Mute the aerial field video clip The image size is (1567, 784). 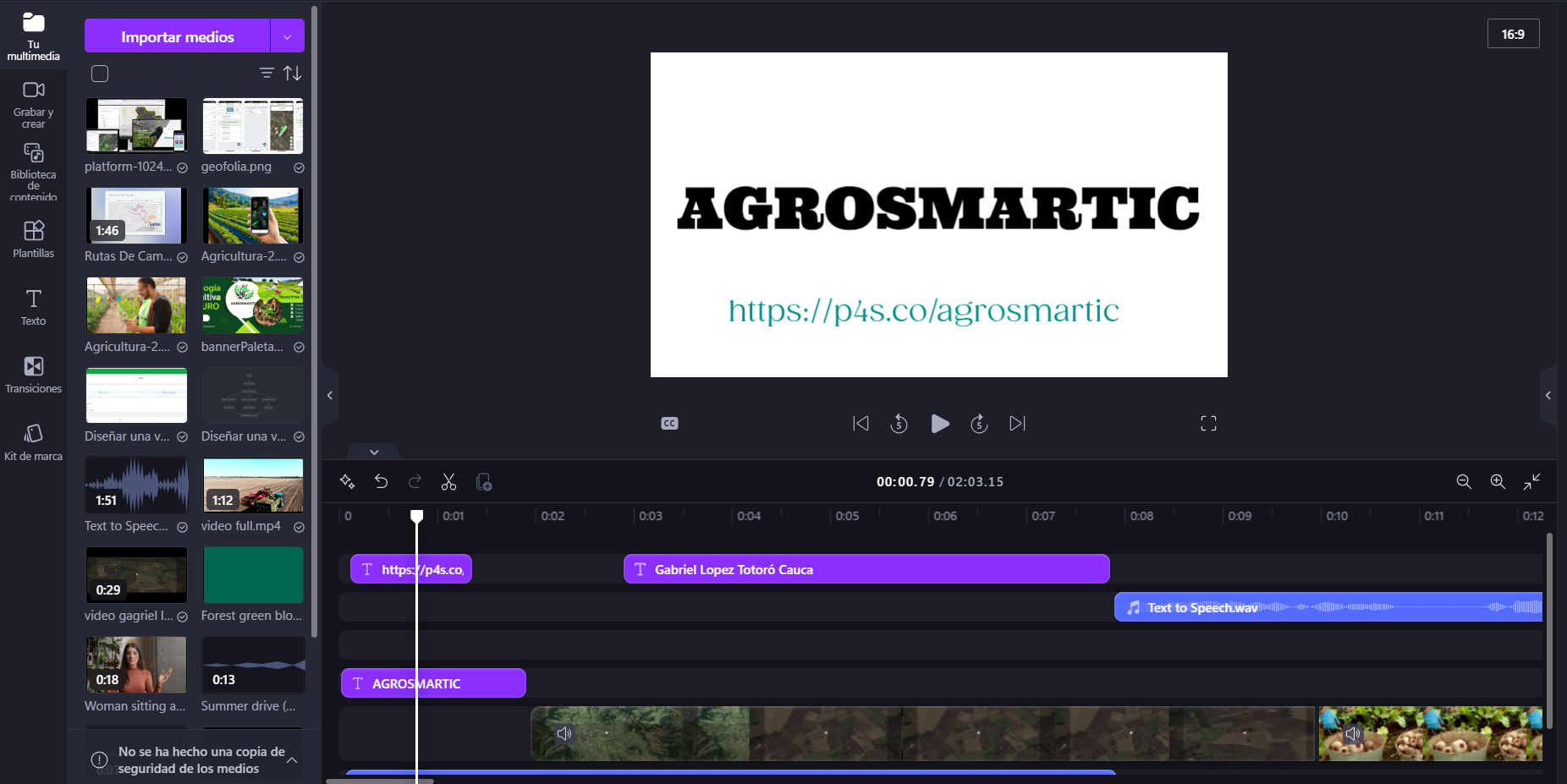point(564,733)
